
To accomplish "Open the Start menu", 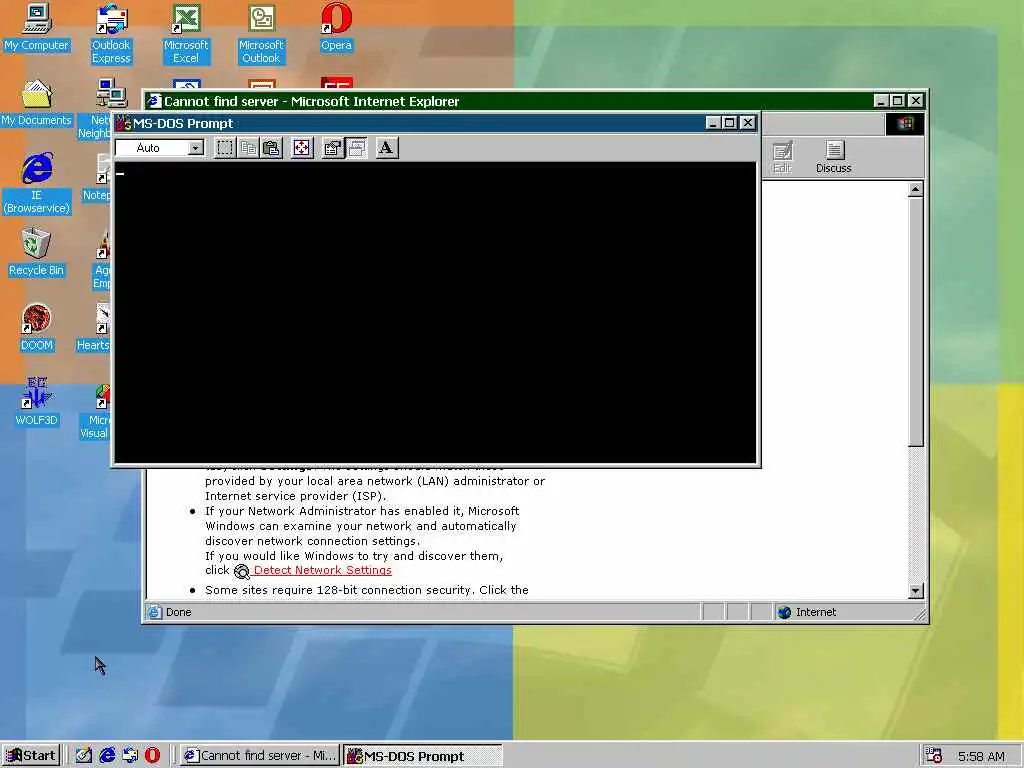I will point(31,756).
